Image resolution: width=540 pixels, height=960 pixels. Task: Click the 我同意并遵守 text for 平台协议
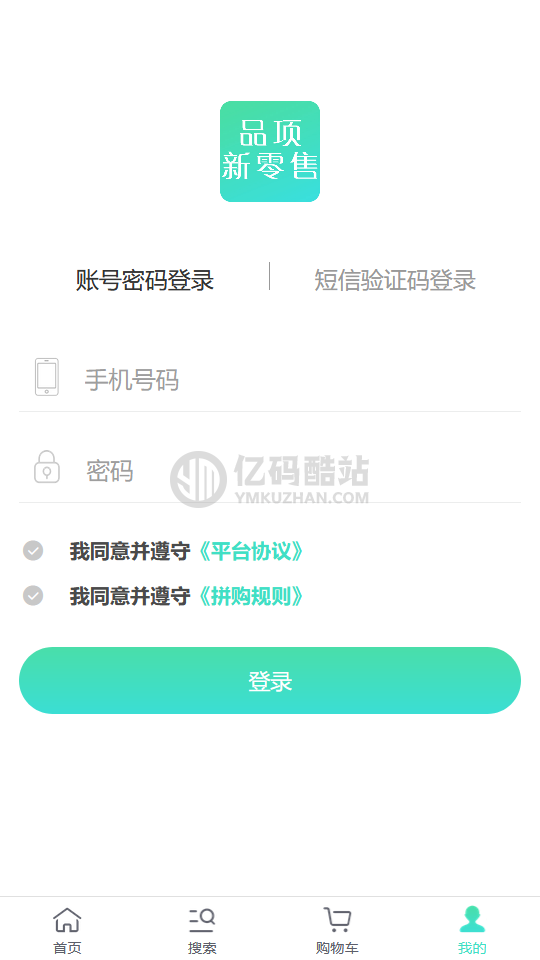[130, 552]
